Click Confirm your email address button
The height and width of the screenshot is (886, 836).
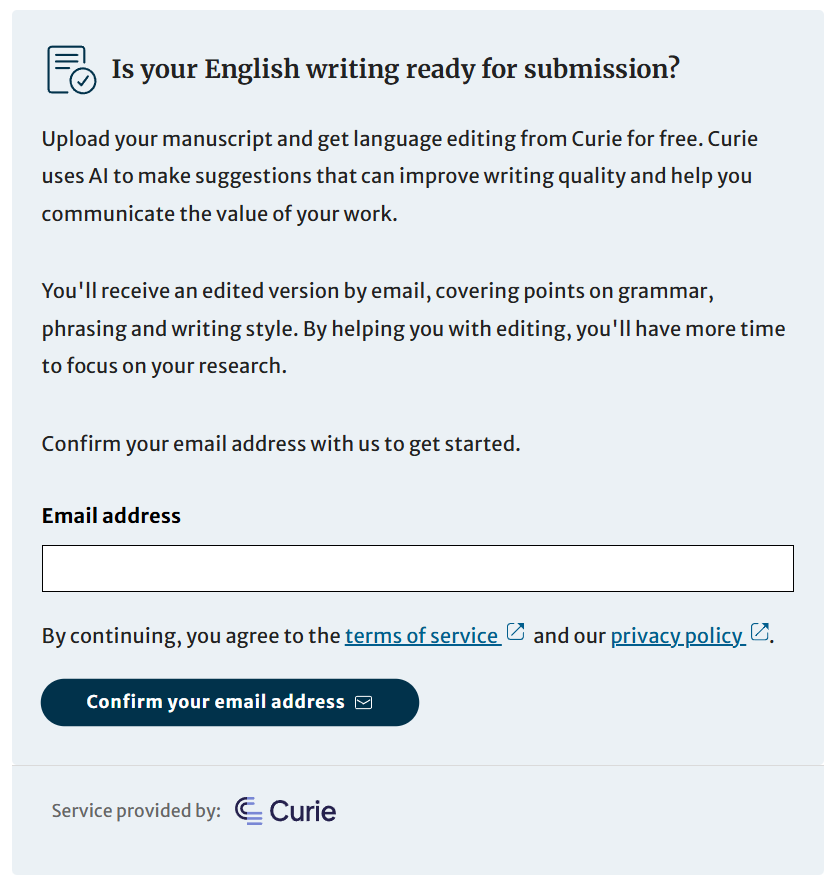[x=230, y=702]
